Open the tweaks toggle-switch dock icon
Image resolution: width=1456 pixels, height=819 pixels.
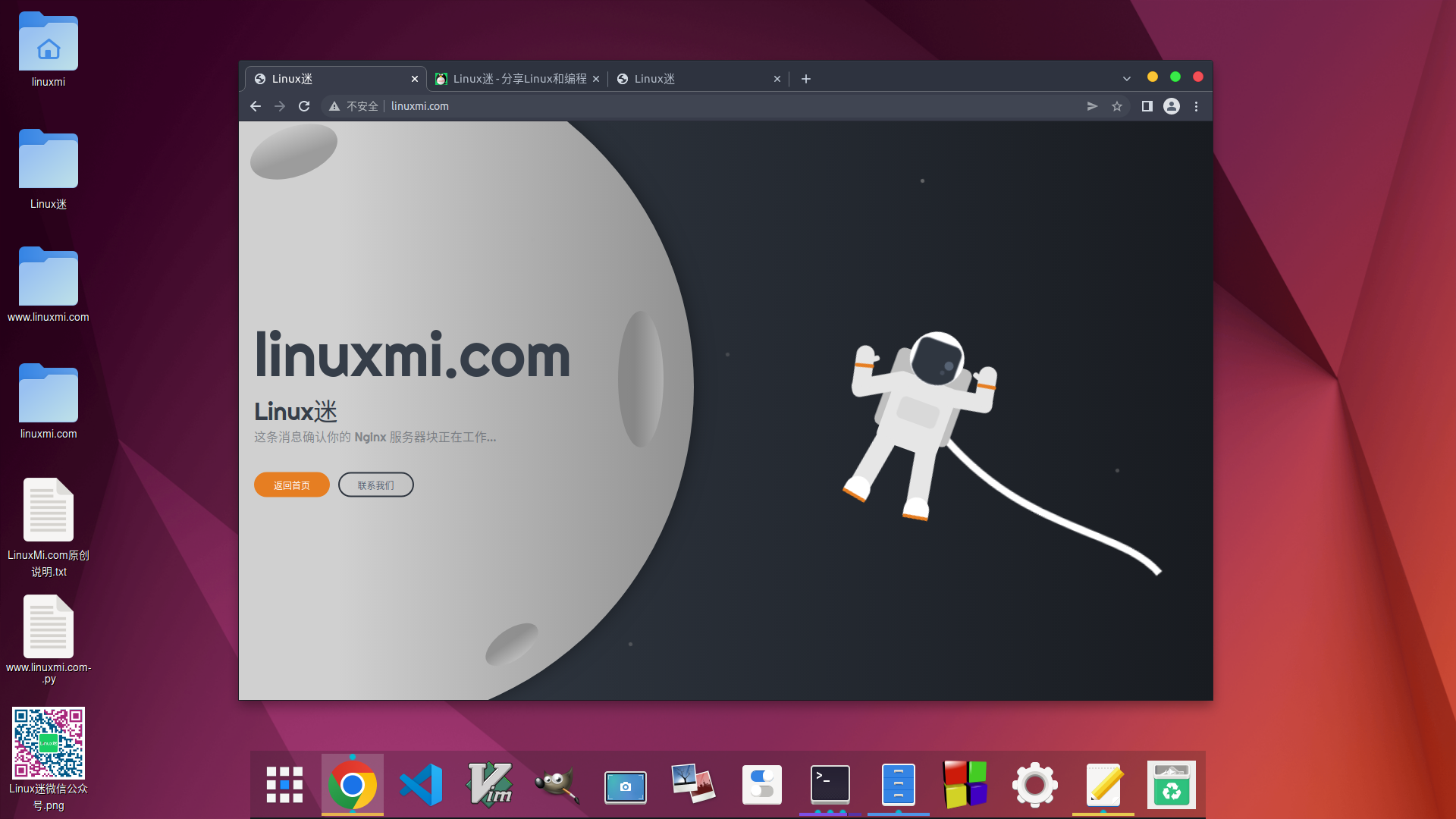point(762,785)
